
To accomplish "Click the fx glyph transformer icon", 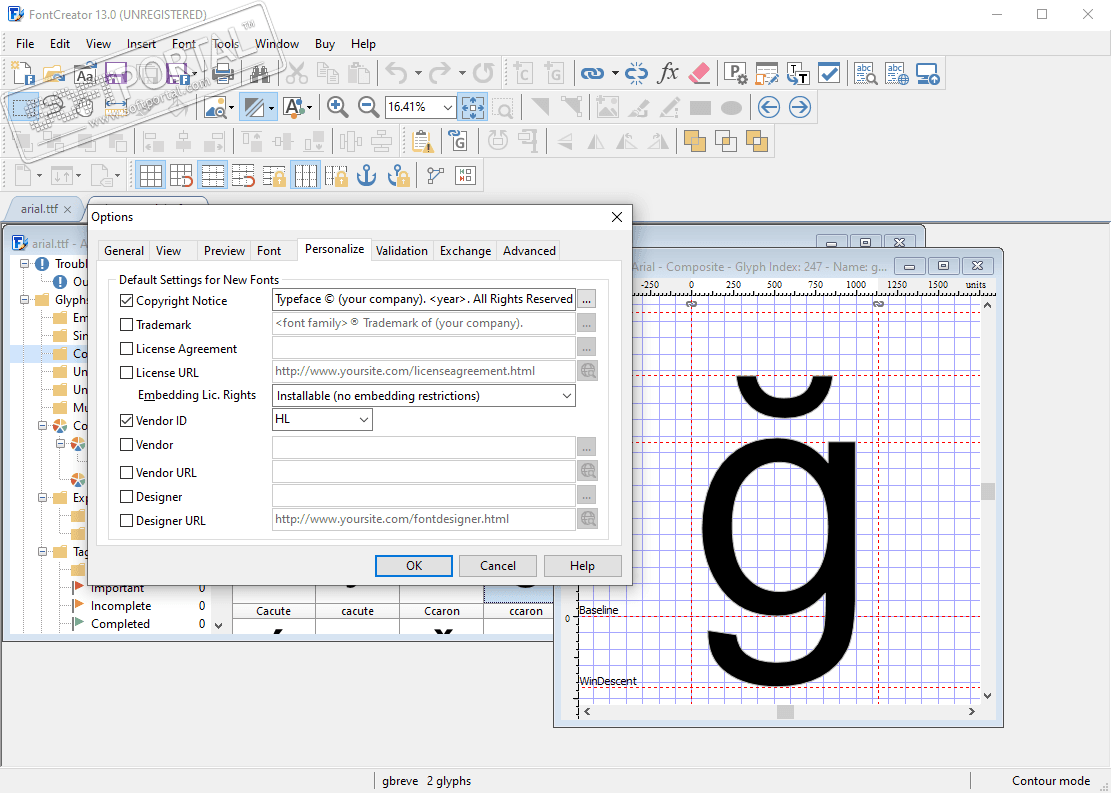I will (669, 73).
